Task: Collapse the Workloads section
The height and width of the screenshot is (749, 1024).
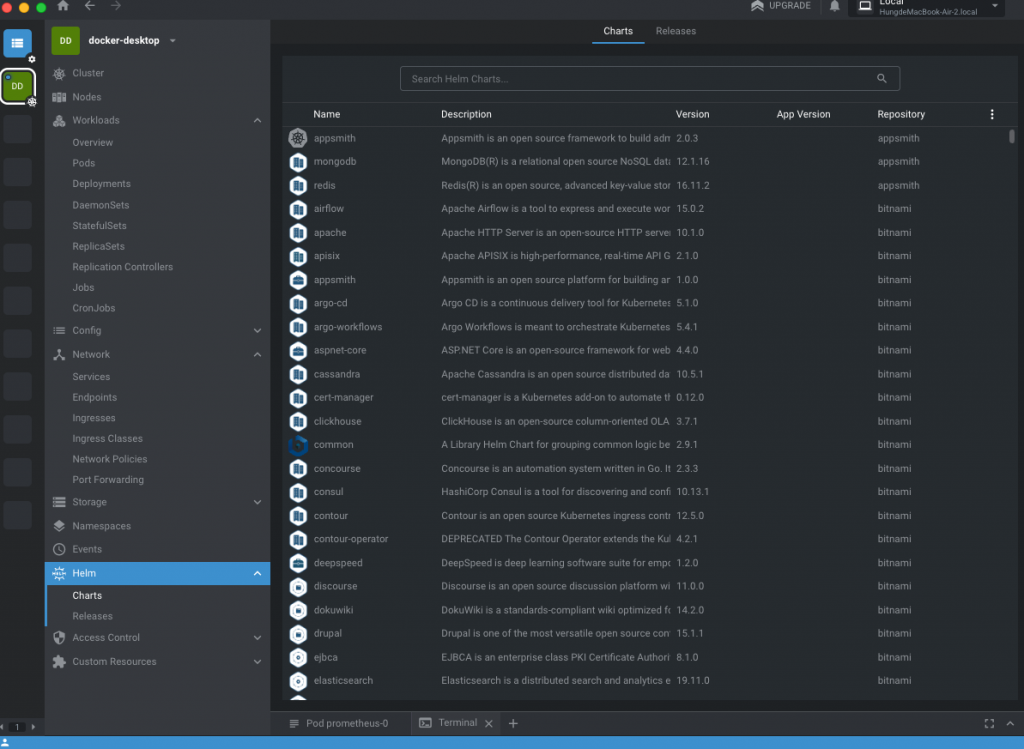Action: [x=257, y=120]
